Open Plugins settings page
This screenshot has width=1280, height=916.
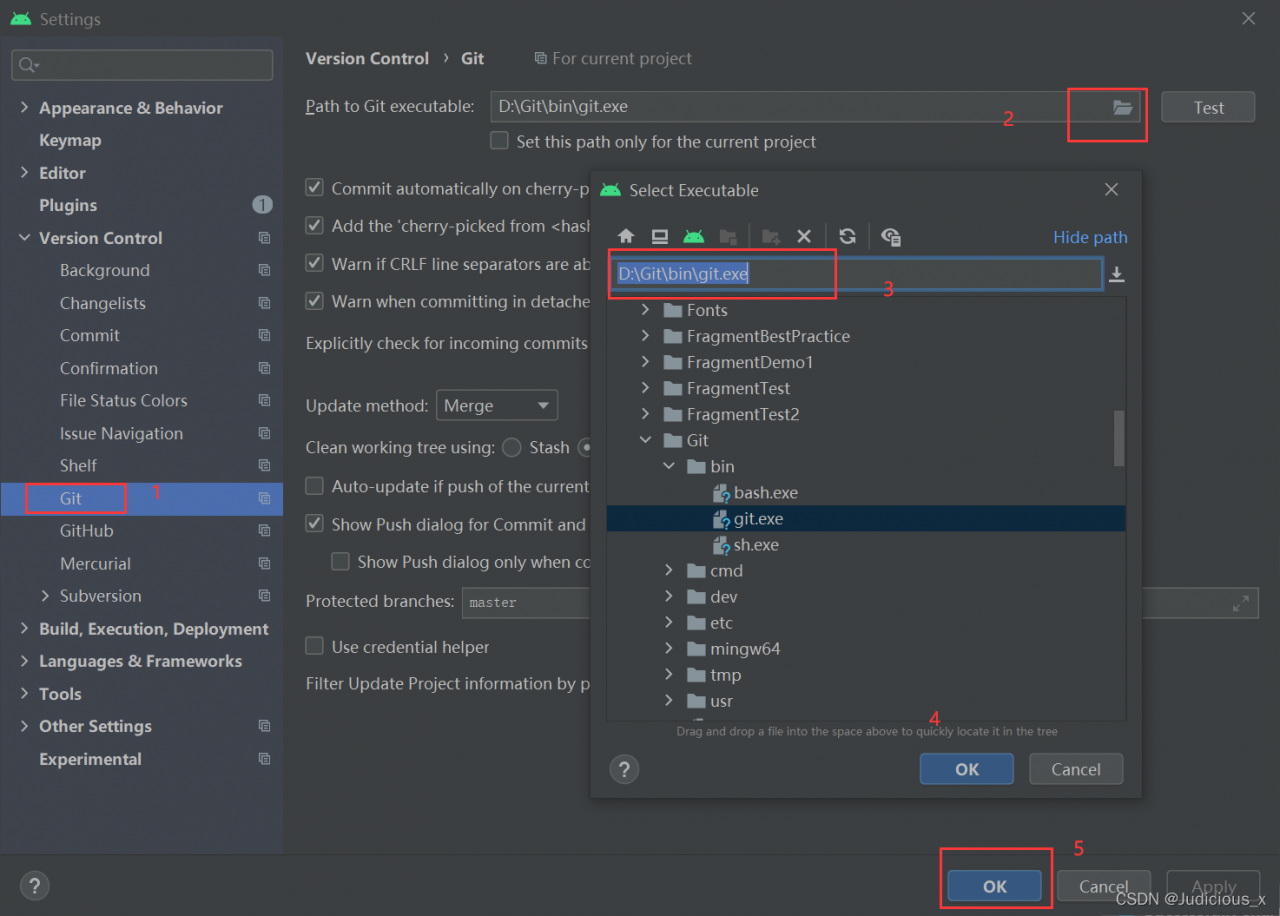pos(68,205)
